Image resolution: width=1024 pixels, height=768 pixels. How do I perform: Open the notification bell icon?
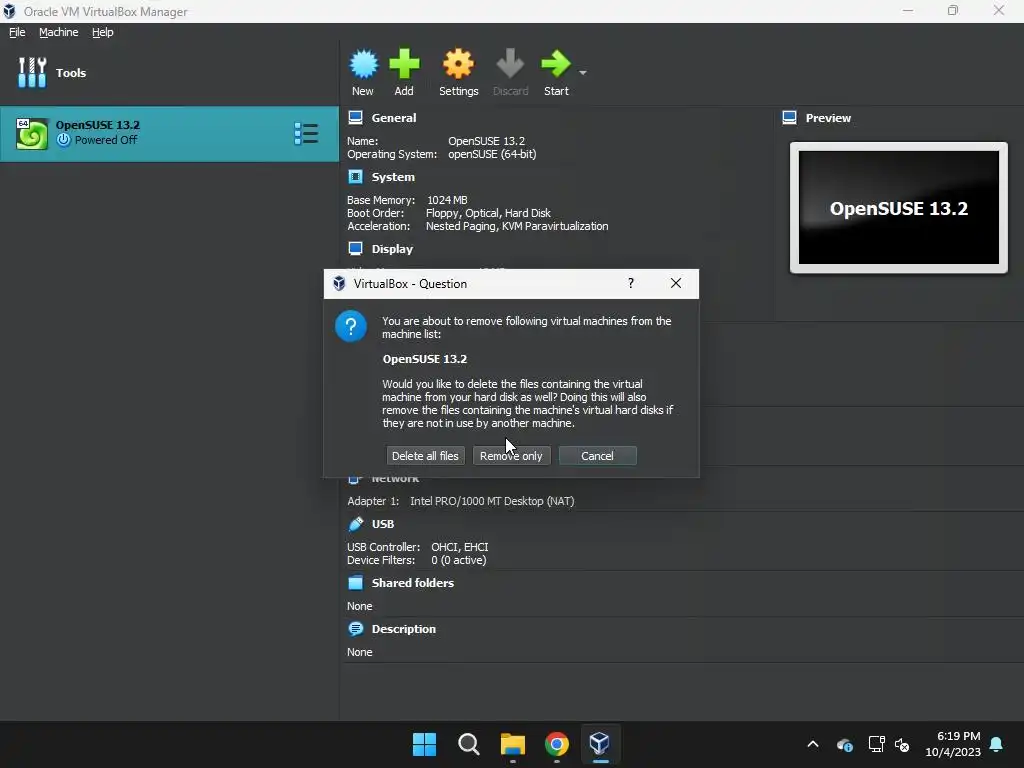[996, 744]
